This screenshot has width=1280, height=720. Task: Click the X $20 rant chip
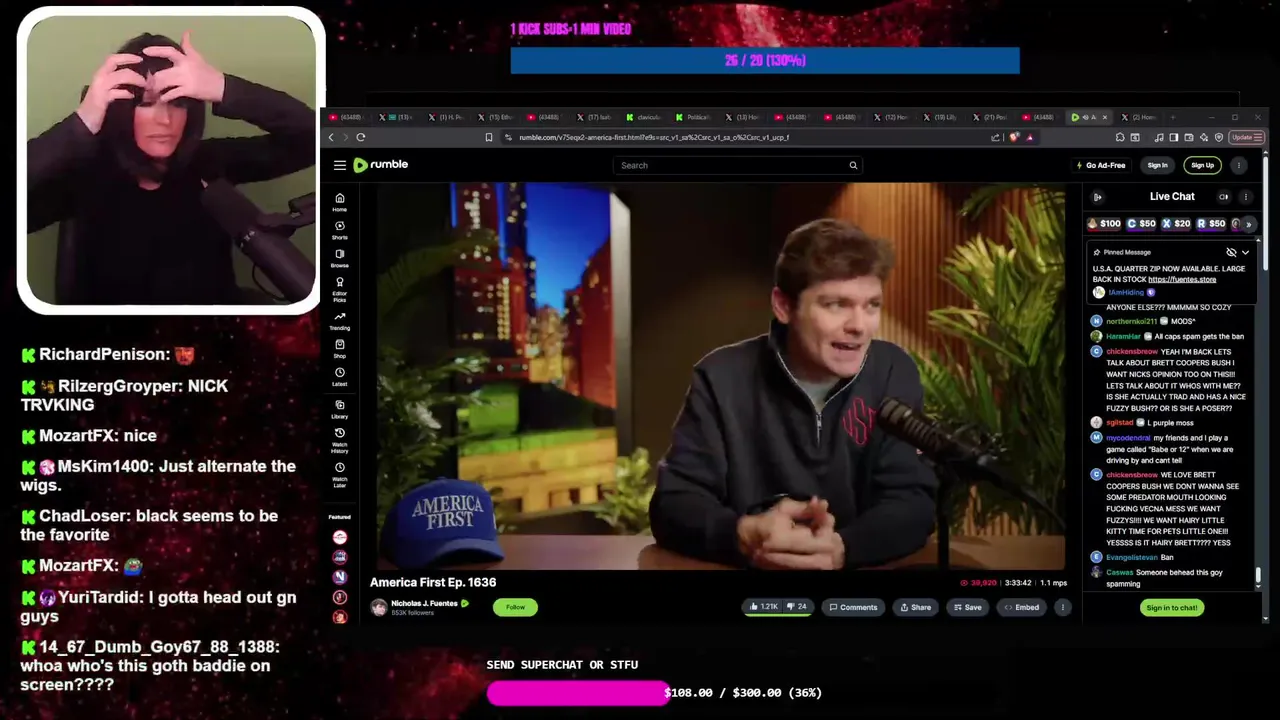tap(1176, 224)
